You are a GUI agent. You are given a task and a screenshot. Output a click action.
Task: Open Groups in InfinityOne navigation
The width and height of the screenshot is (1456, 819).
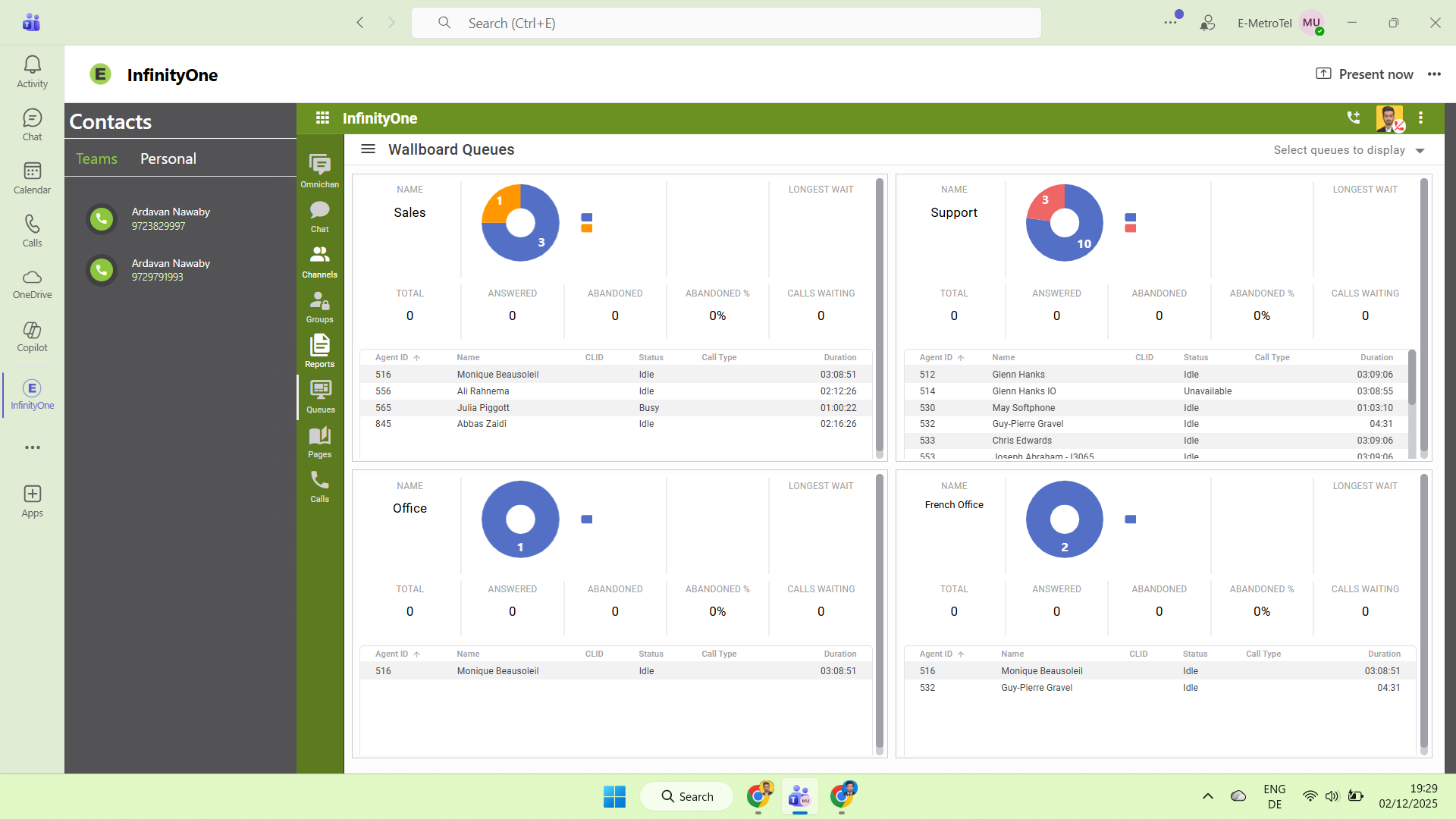[x=320, y=307]
